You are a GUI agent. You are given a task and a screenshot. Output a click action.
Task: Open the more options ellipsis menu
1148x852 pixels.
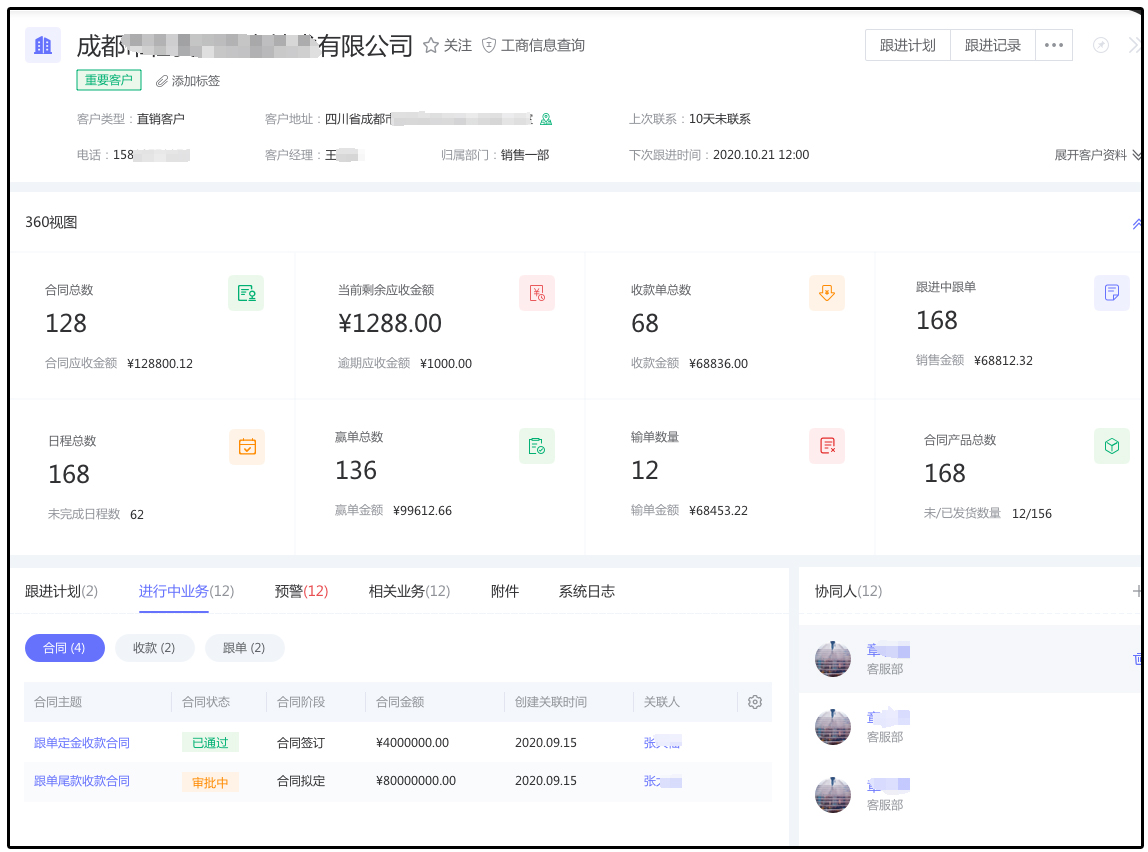pyautogui.click(x=1054, y=45)
